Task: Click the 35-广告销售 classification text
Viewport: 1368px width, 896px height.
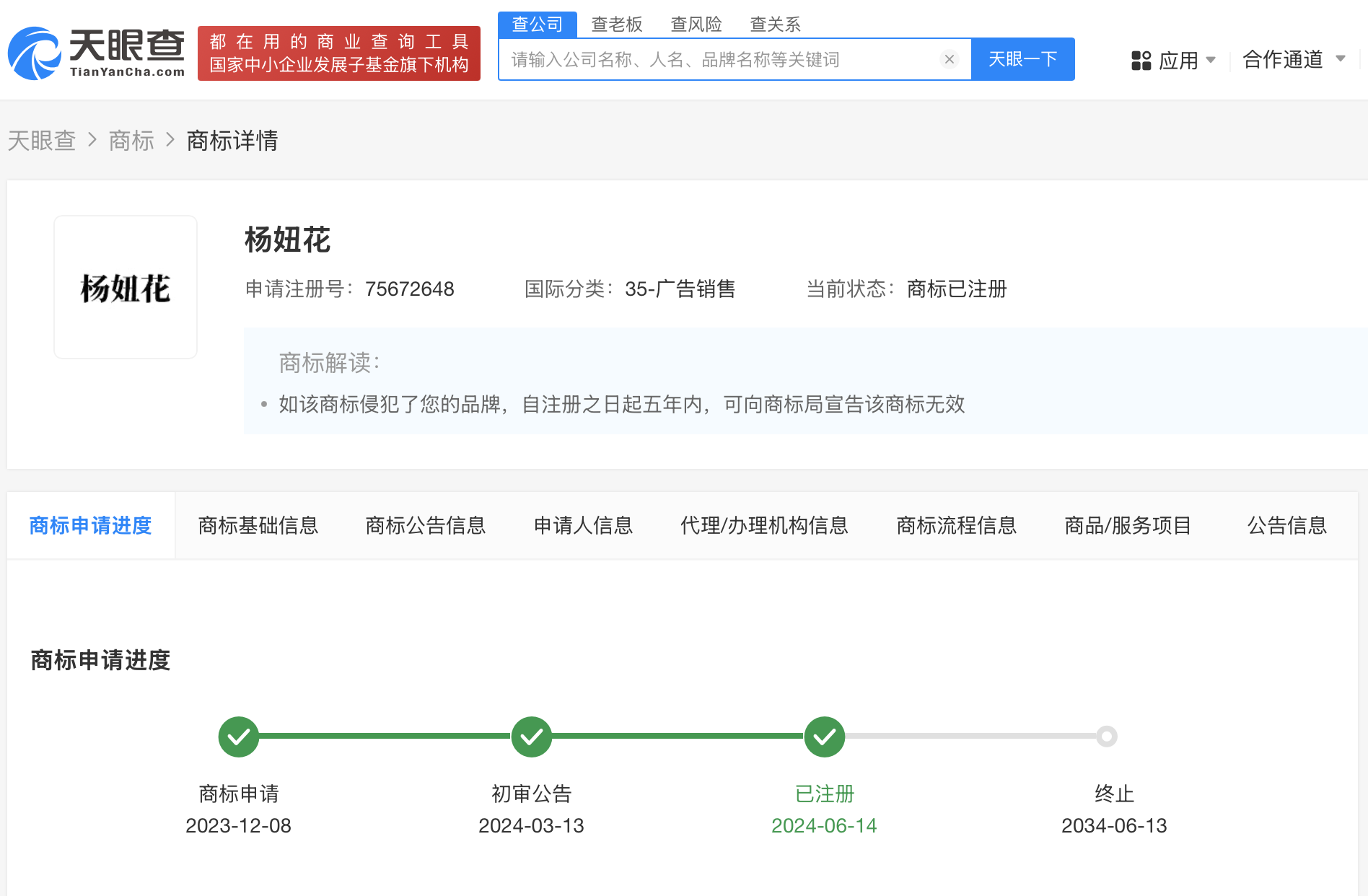Action: pyautogui.click(x=680, y=289)
